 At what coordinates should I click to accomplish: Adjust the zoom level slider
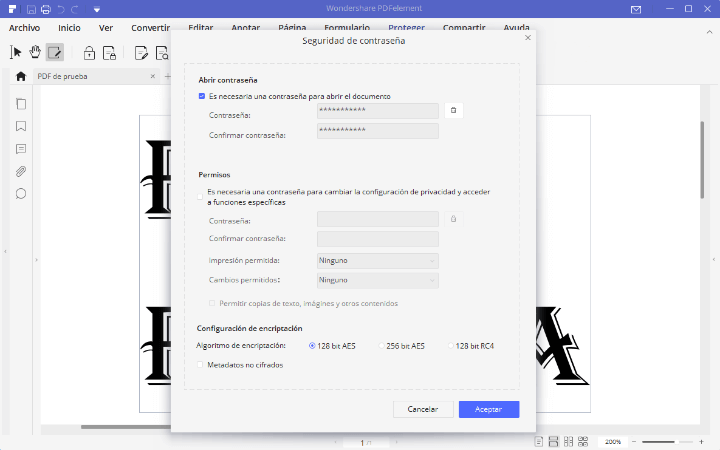tap(667, 442)
